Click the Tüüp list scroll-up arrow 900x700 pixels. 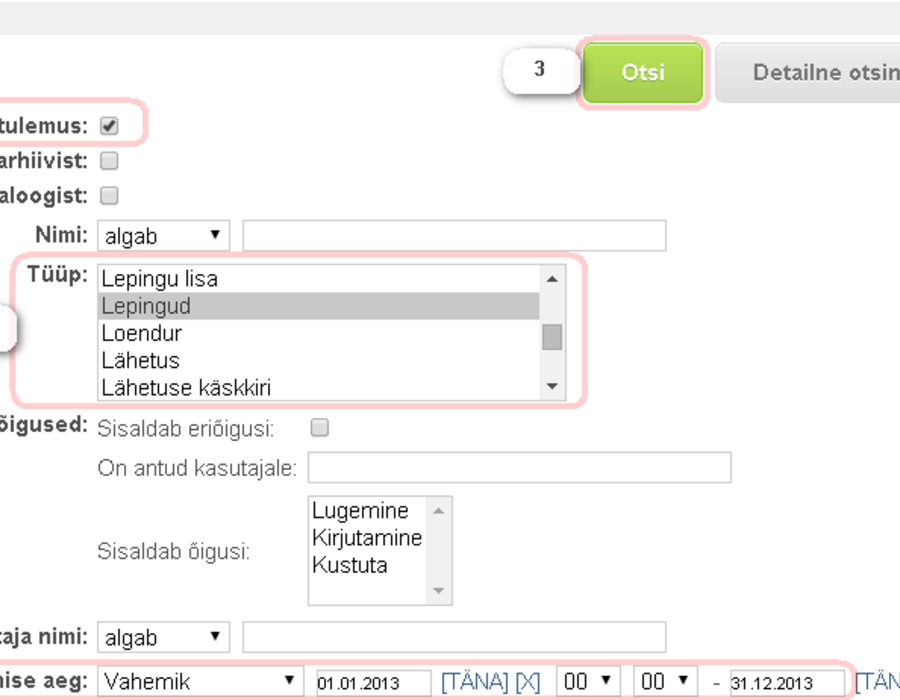[x=552, y=279]
